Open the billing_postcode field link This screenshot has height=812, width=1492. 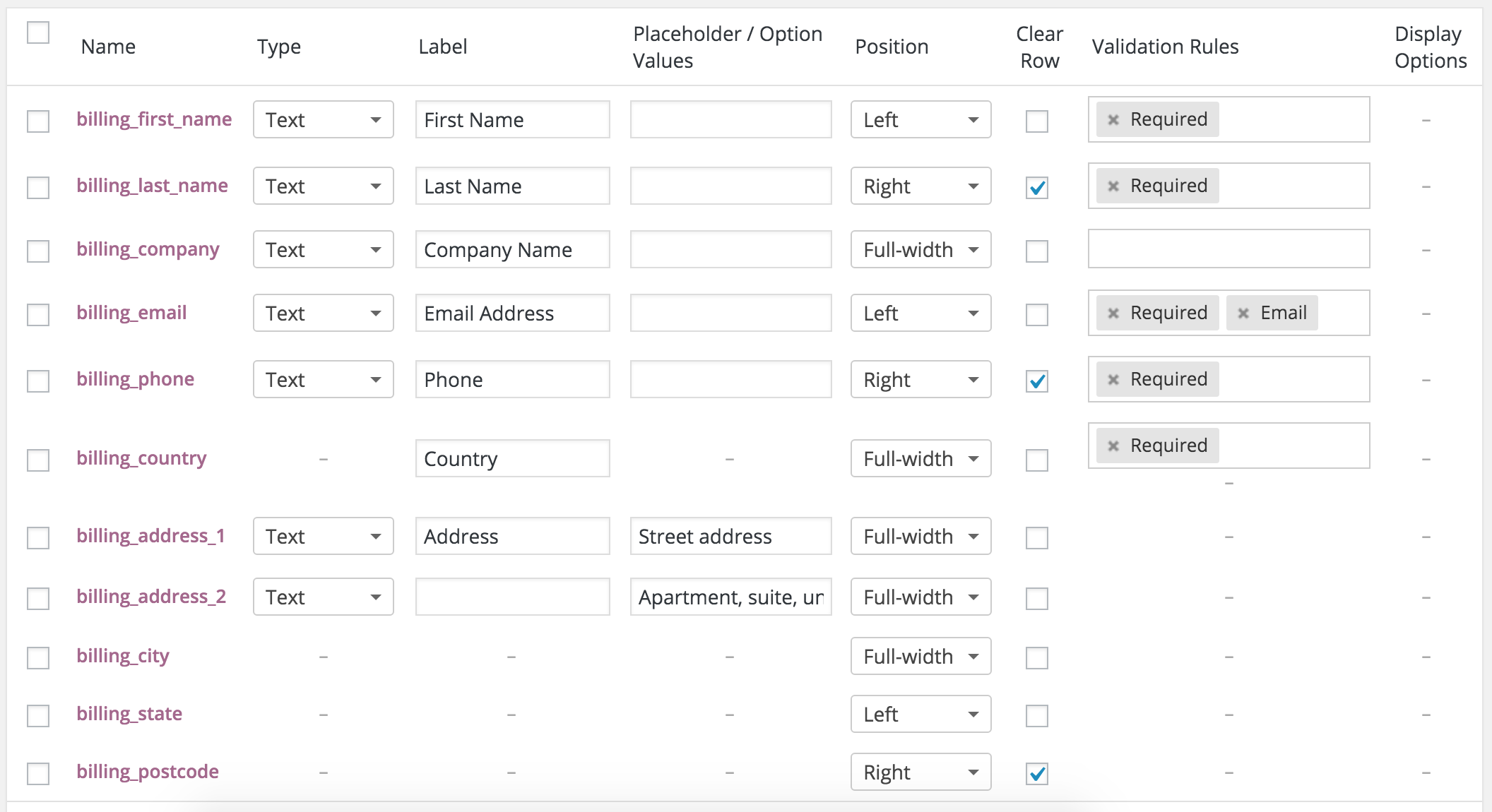[148, 772]
